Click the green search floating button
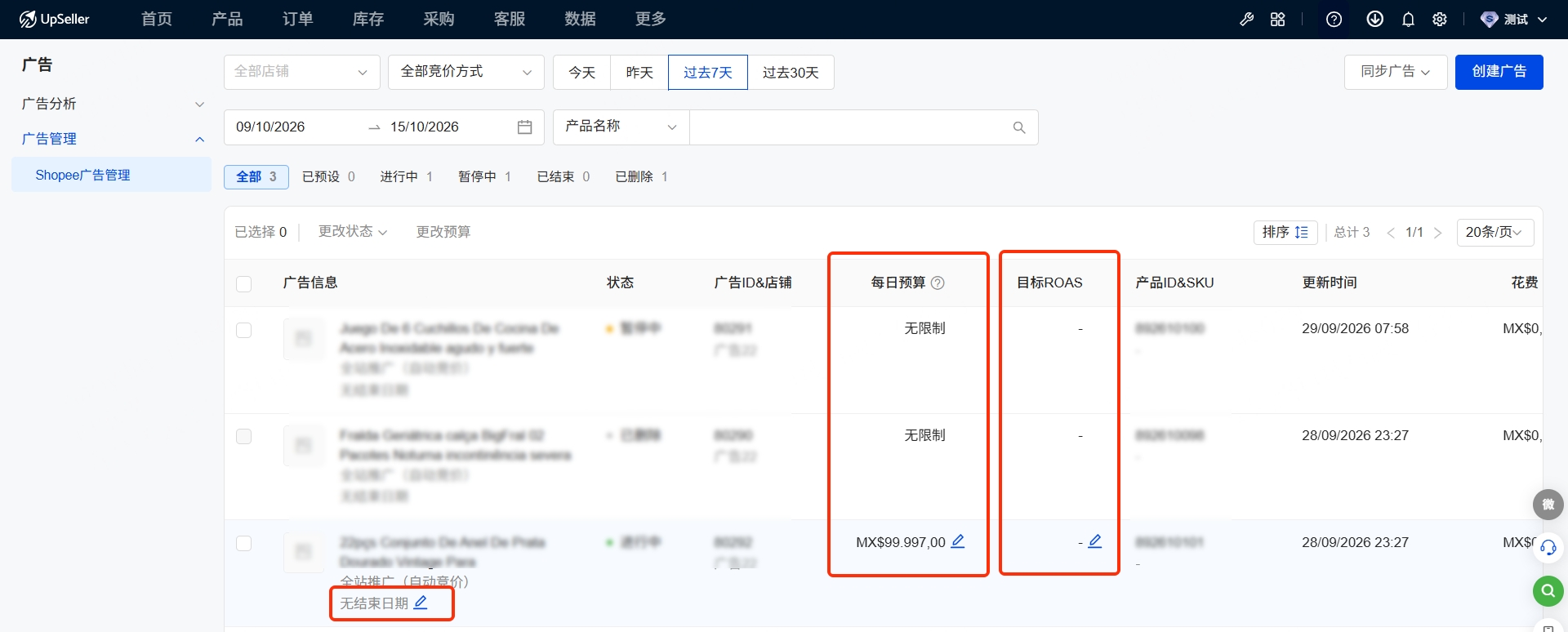The width and height of the screenshot is (1568, 632). click(x=1548, y=590)
